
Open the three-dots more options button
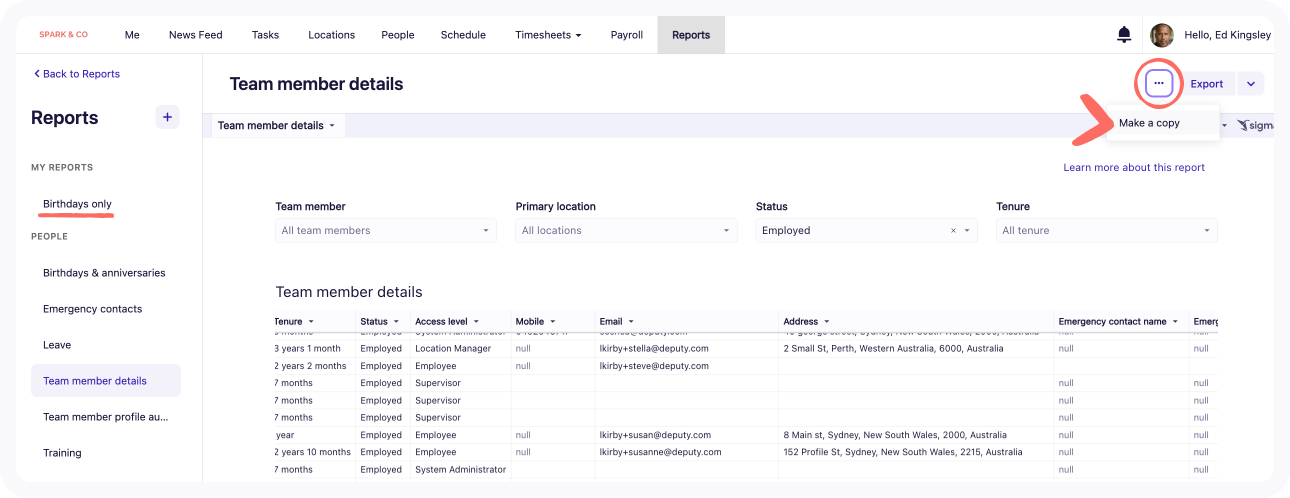(1159, 84)
